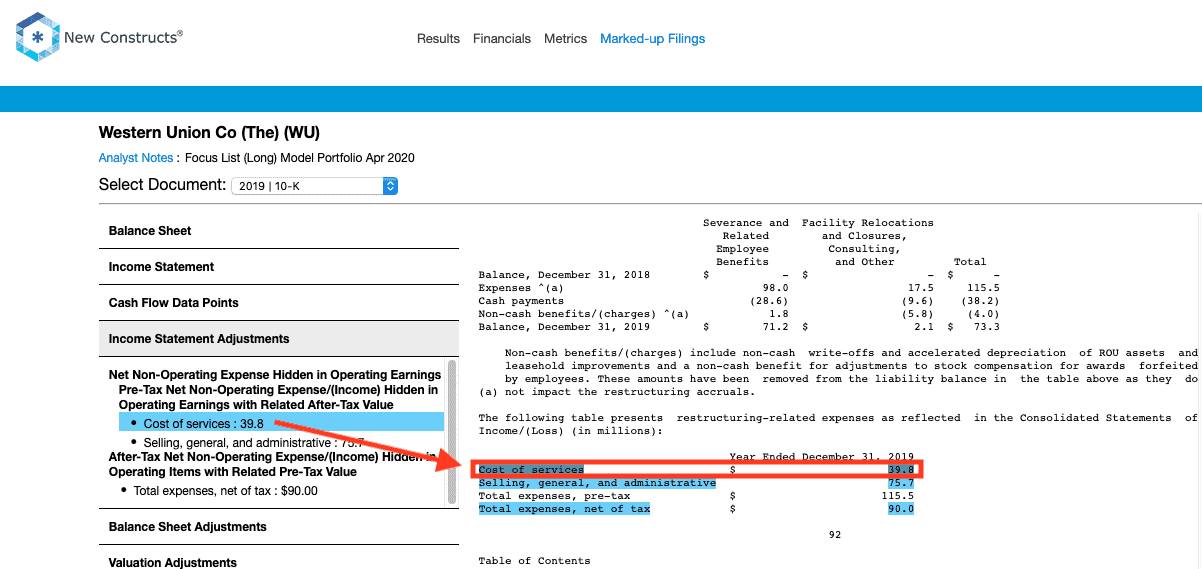Viewport: 1202px width, 569px height.
Task: Select 'Total expenses, net of tax : $90.00' item
Action: click(225, 491)
